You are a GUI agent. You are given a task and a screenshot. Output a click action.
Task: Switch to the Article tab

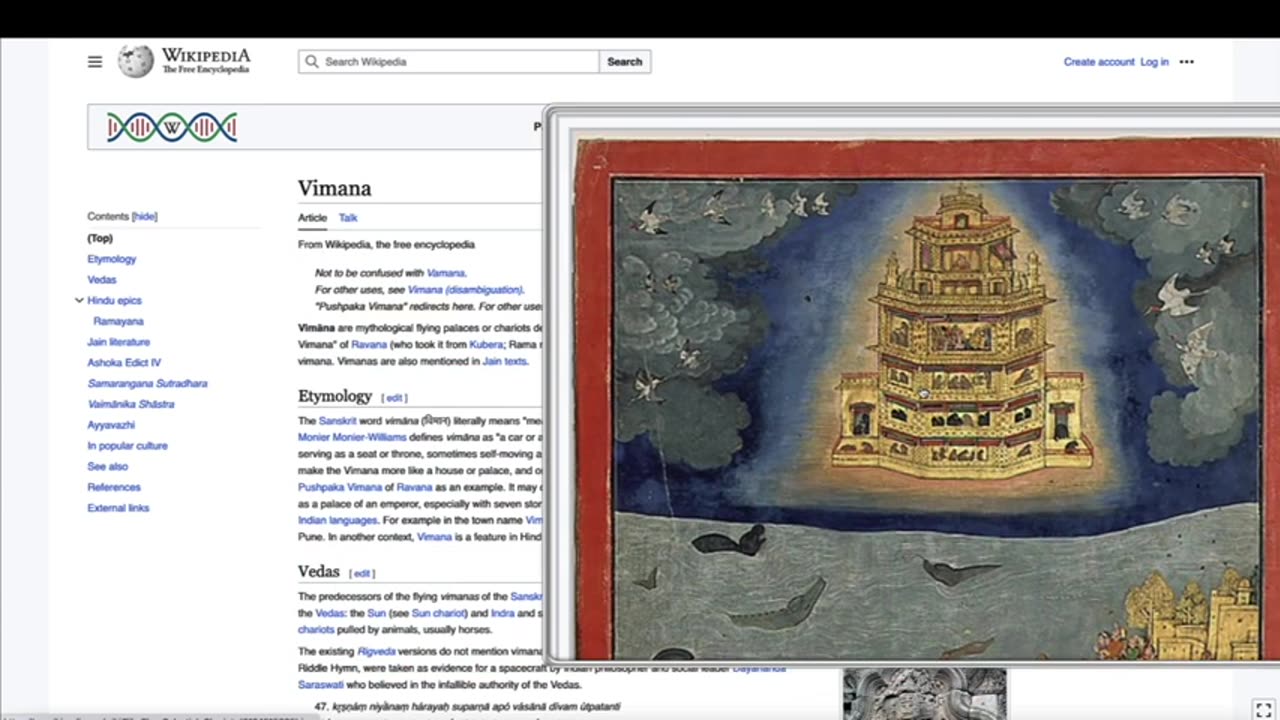click(x=312, y=217)
